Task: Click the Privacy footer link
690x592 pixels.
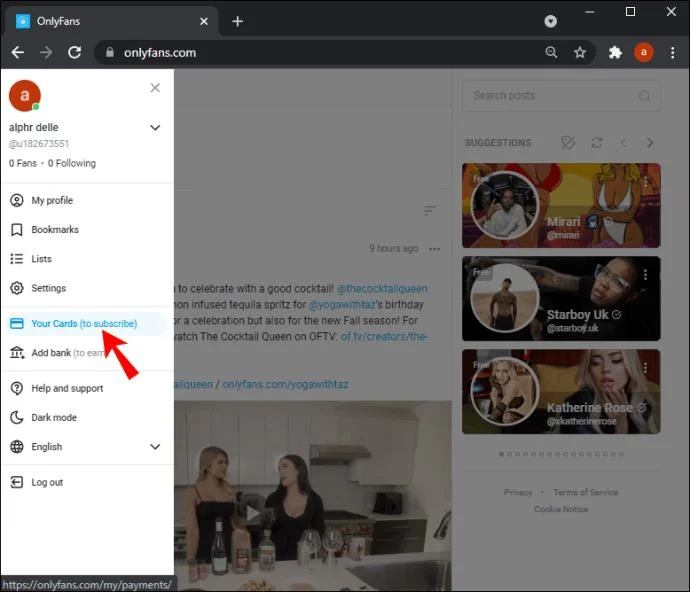Action: pos(518,492)
